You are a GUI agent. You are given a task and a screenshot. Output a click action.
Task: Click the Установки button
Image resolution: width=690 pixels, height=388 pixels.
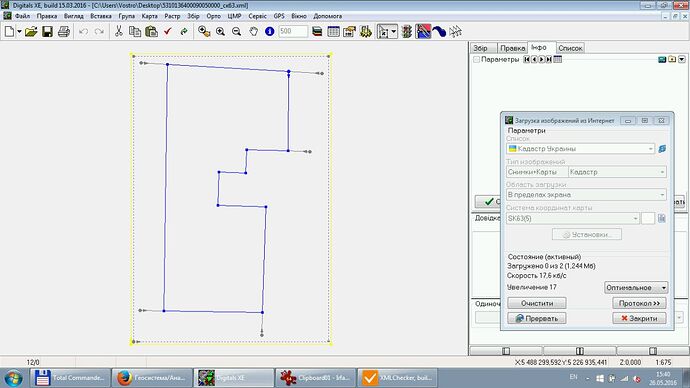[587, 234]
